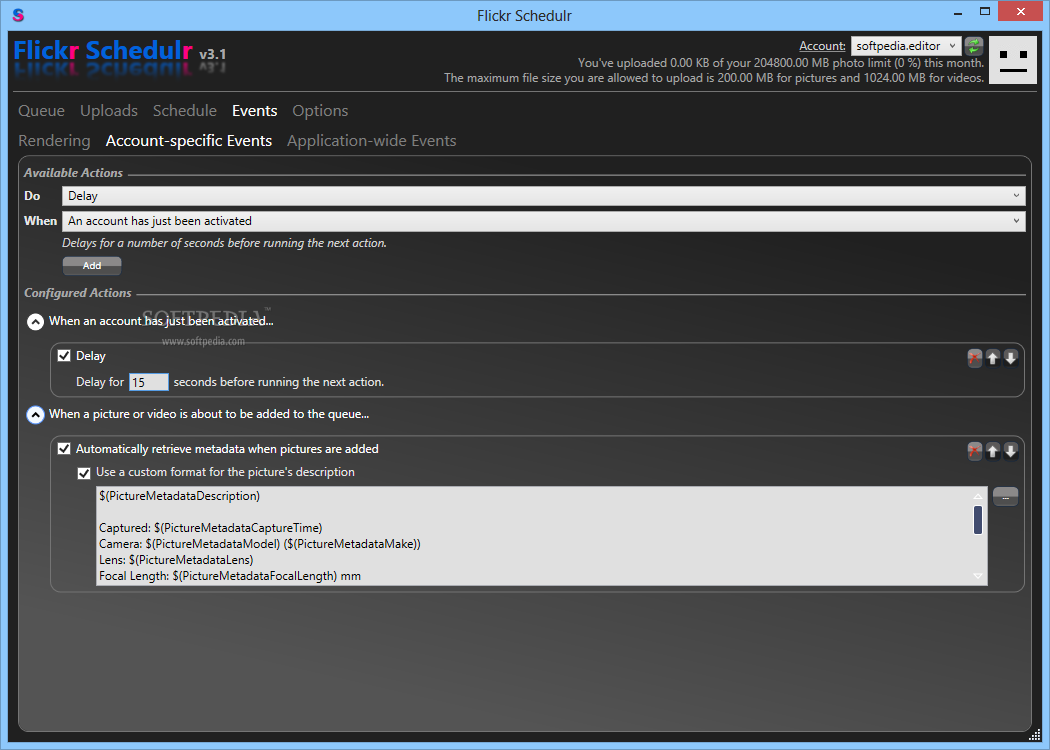1050x750 pixels.
Task: Collapse 'When an account has just been activated' section
Action: coord(35,322)
